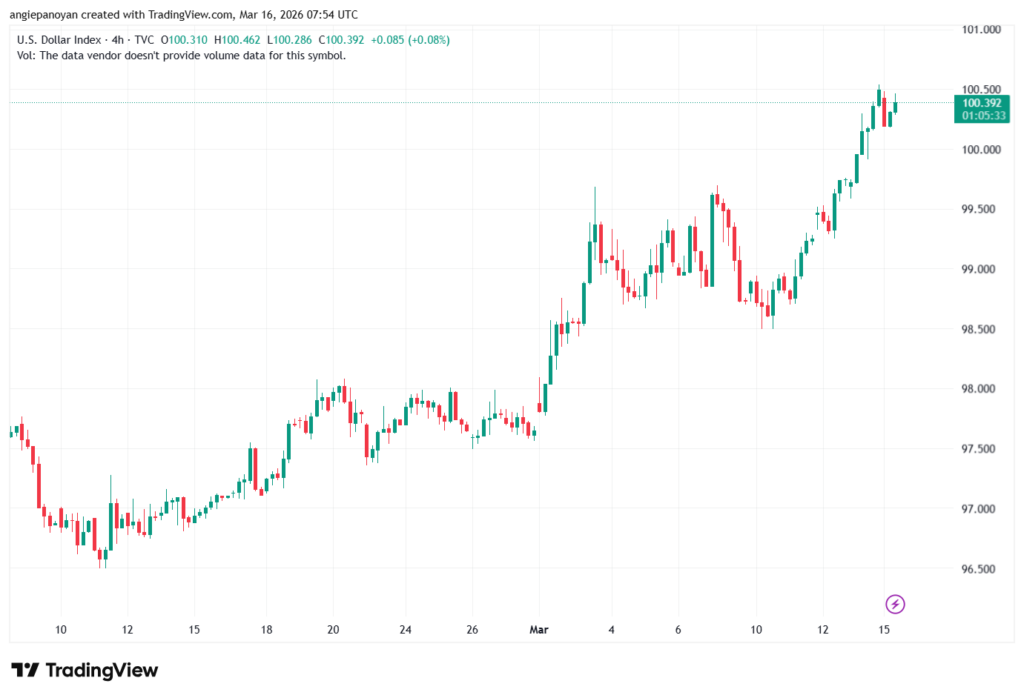This screenshot has width=1024, height=698.
Task: Click the green 100.392 current price tag
Action: coord(981,102)
